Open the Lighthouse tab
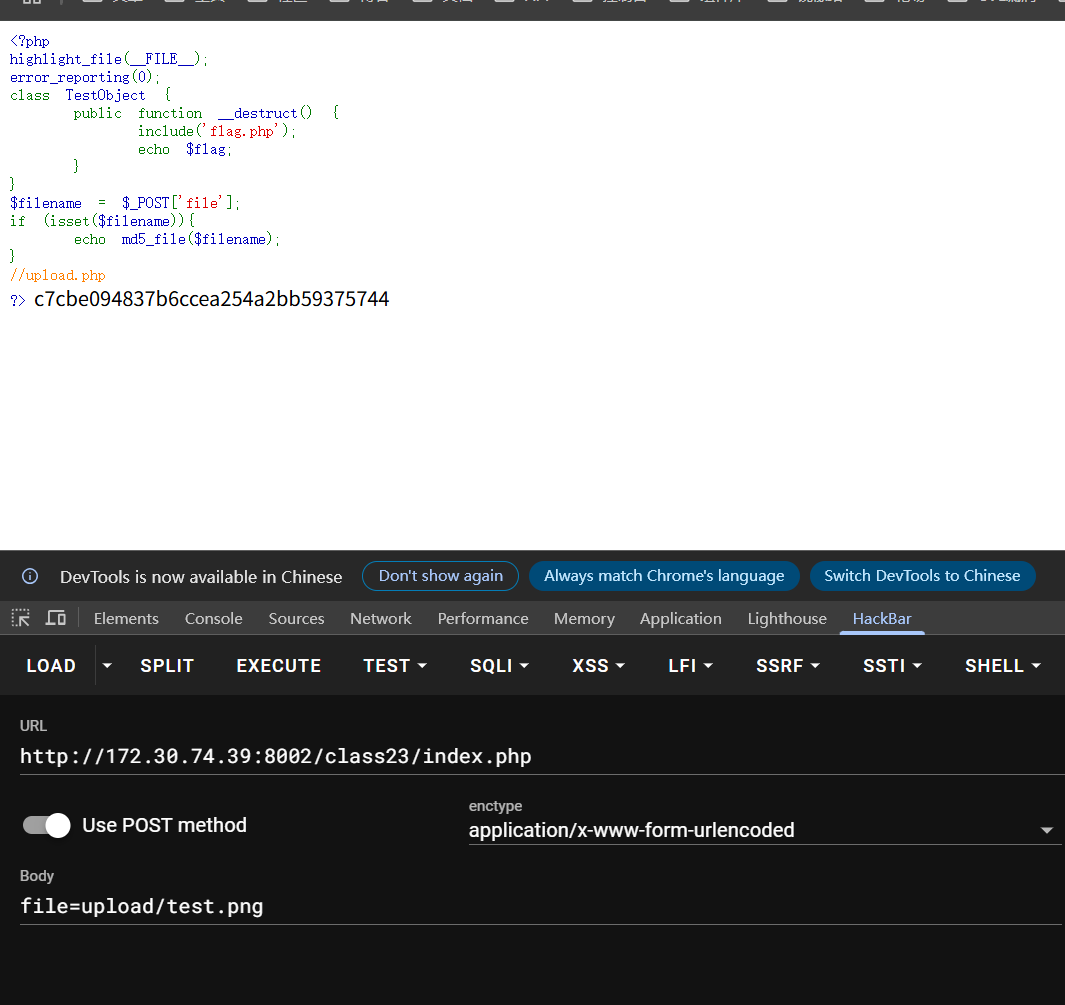The width and height of the screenshot is (1065, 1005). point(787,619)
